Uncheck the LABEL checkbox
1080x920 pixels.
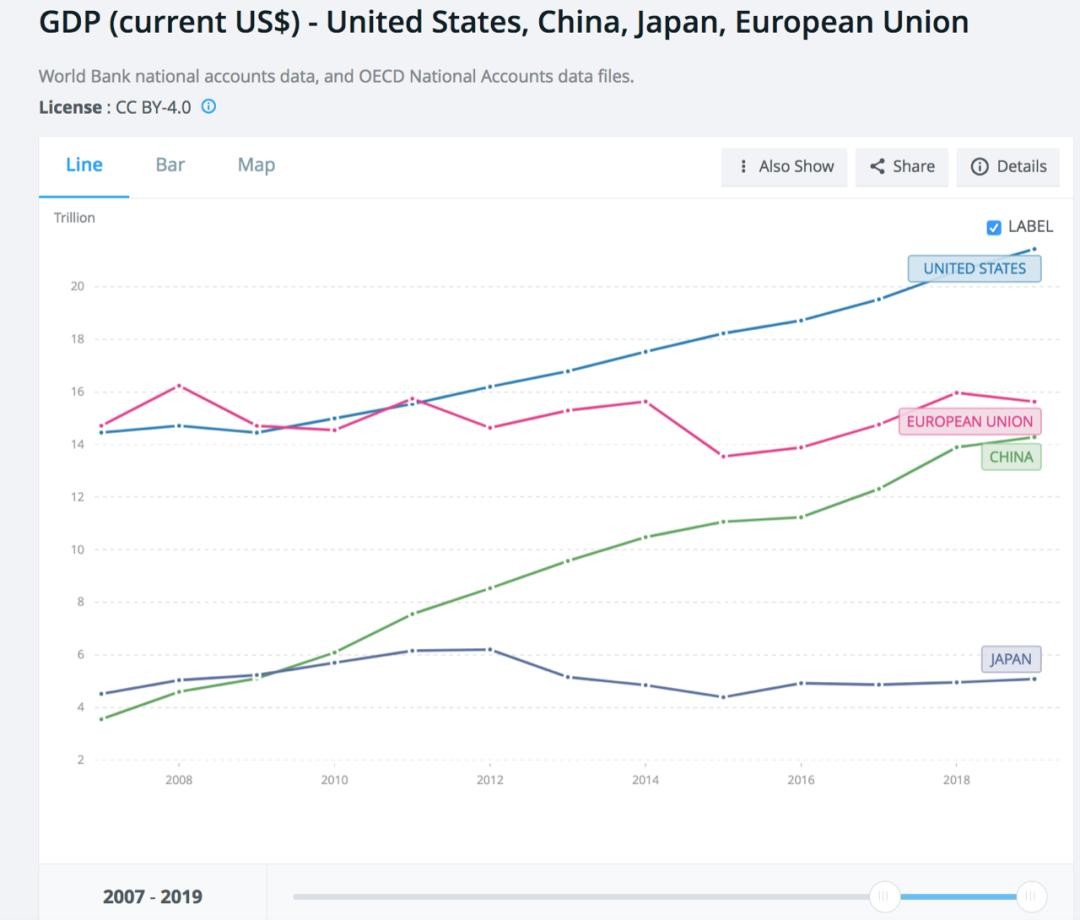[993, 227]
